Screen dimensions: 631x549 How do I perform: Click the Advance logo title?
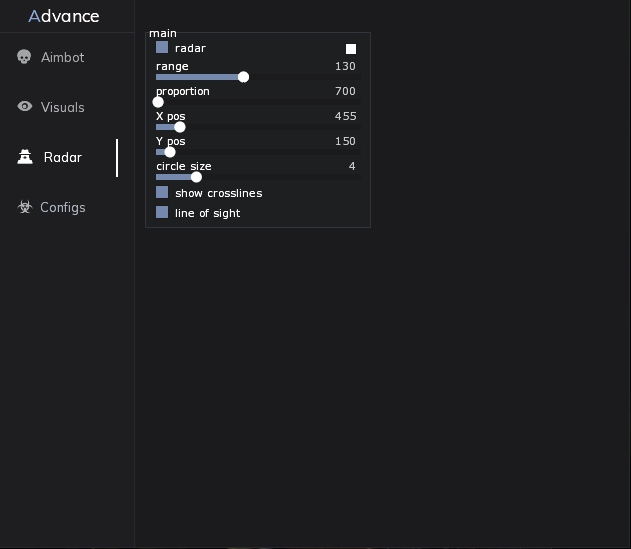click(64, 16)
